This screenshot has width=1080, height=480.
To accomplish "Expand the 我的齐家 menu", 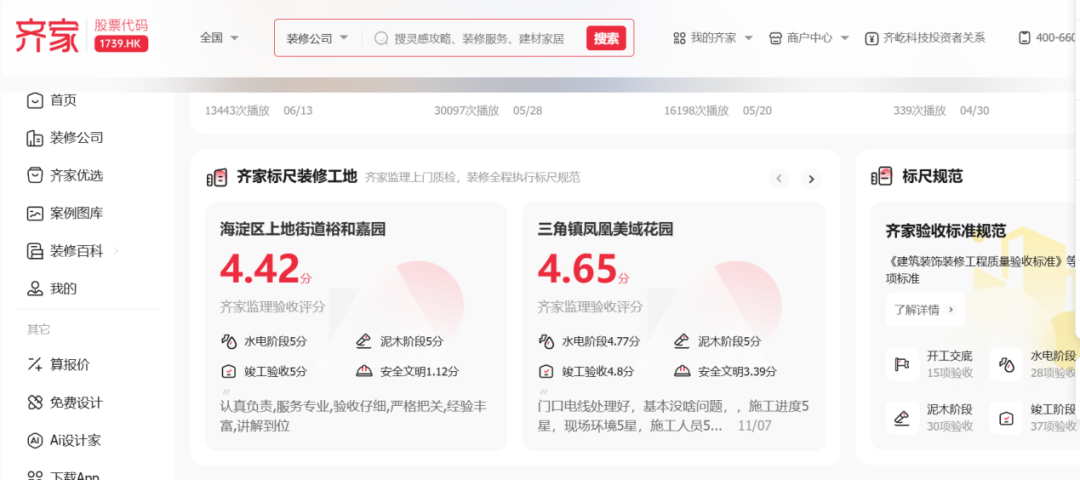I will click(712, 38).
